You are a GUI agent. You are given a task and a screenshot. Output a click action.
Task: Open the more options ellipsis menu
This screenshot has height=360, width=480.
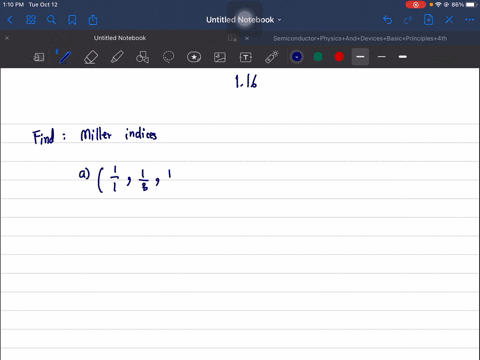(470, 20)
